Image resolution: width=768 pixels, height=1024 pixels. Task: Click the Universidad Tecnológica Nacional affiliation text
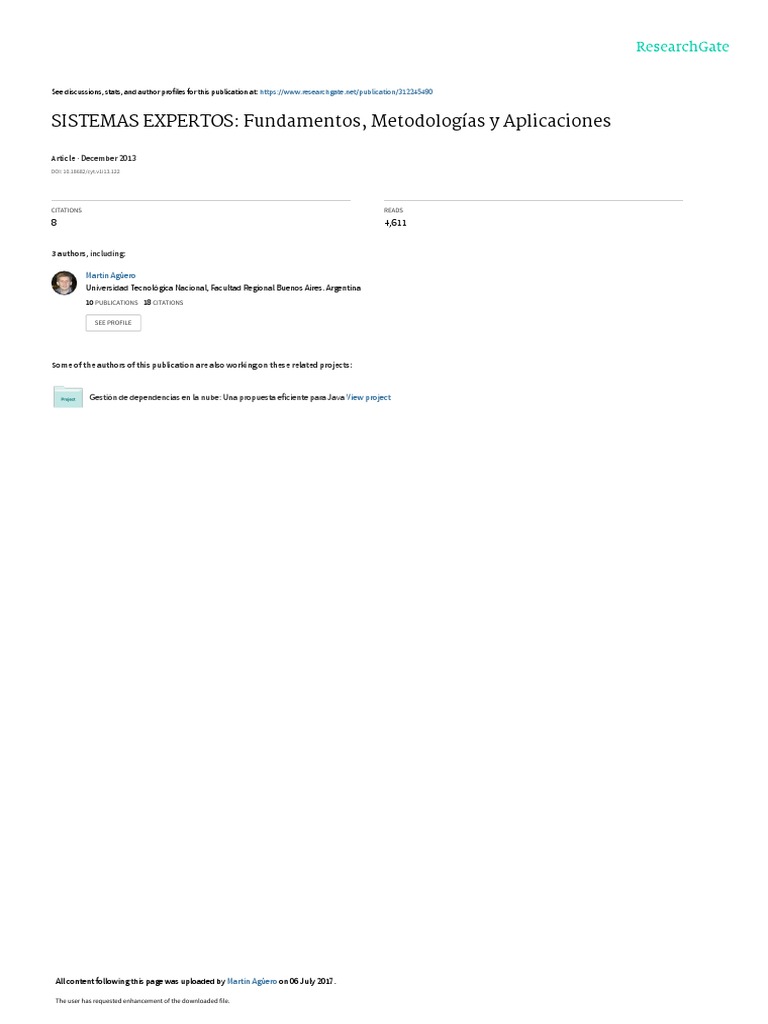pyautogui.click(x=223, y=288)
